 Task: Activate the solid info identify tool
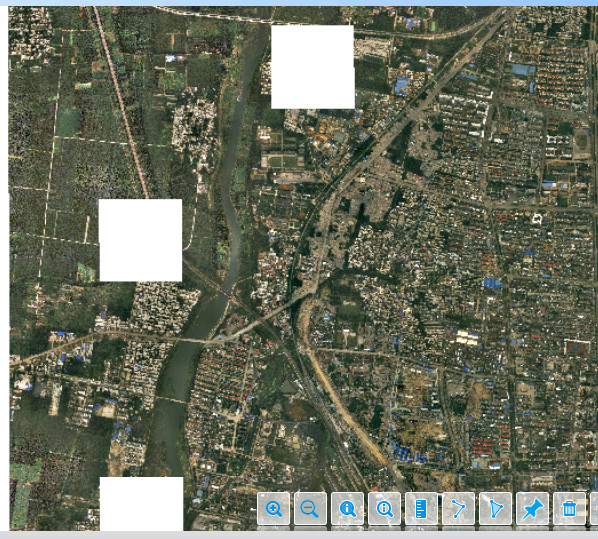[x=347, y=508]
